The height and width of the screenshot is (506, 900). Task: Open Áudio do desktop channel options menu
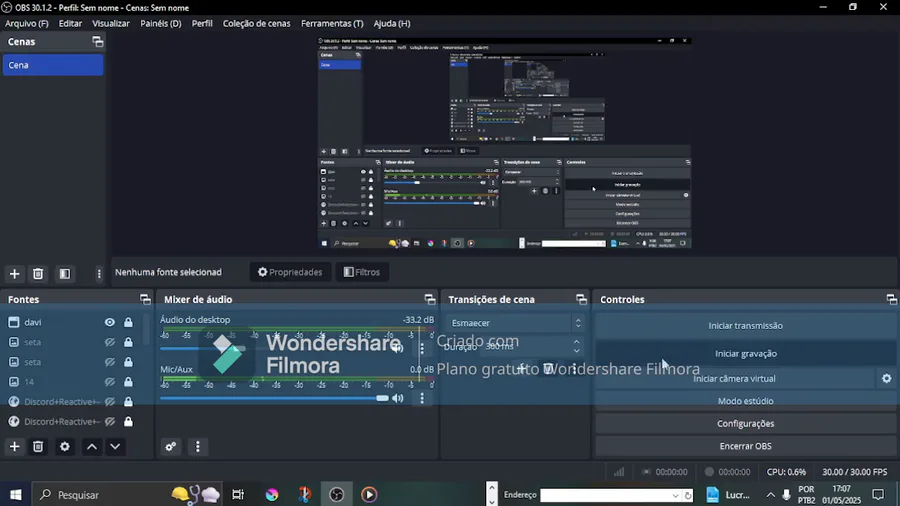(422, 348)
